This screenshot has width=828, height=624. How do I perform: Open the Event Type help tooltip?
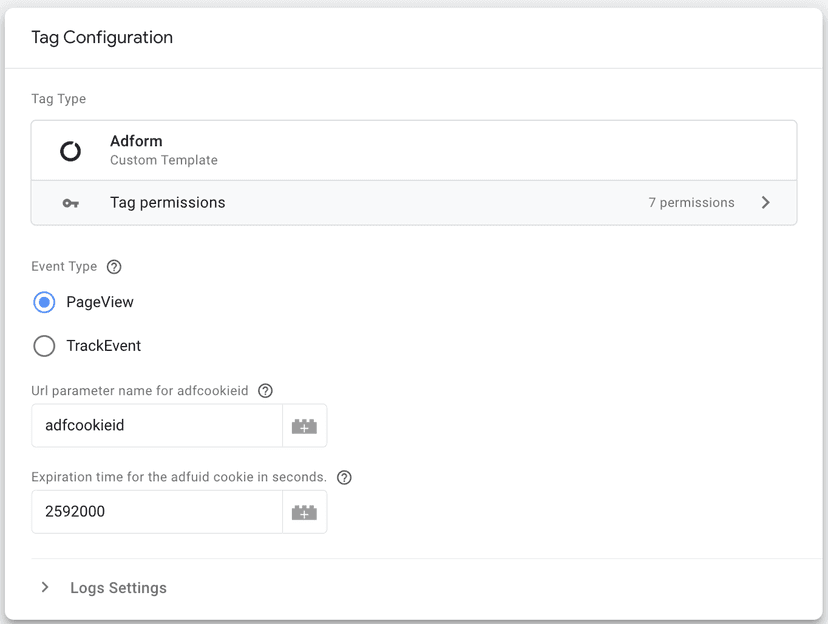114,266
